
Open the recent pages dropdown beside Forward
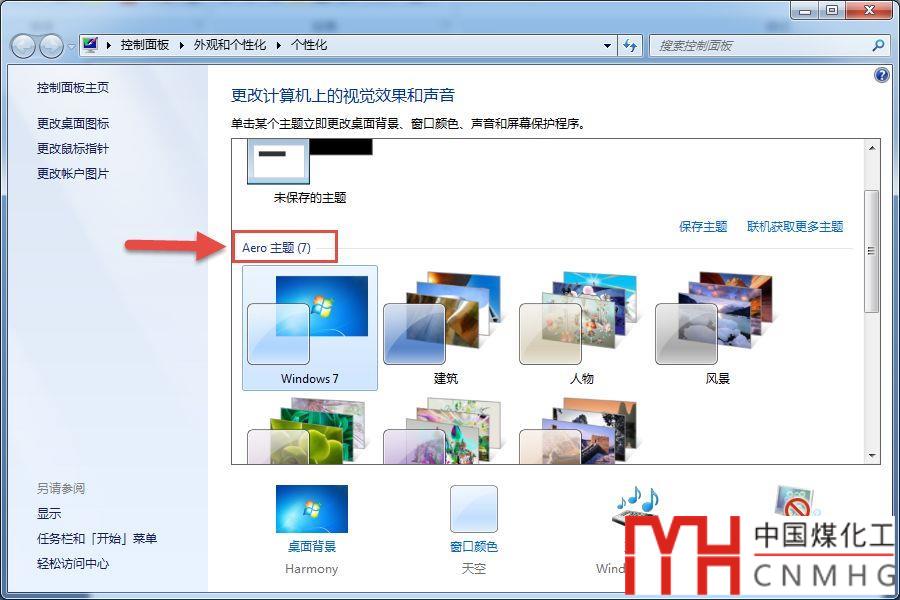click(x=71, y=46)
